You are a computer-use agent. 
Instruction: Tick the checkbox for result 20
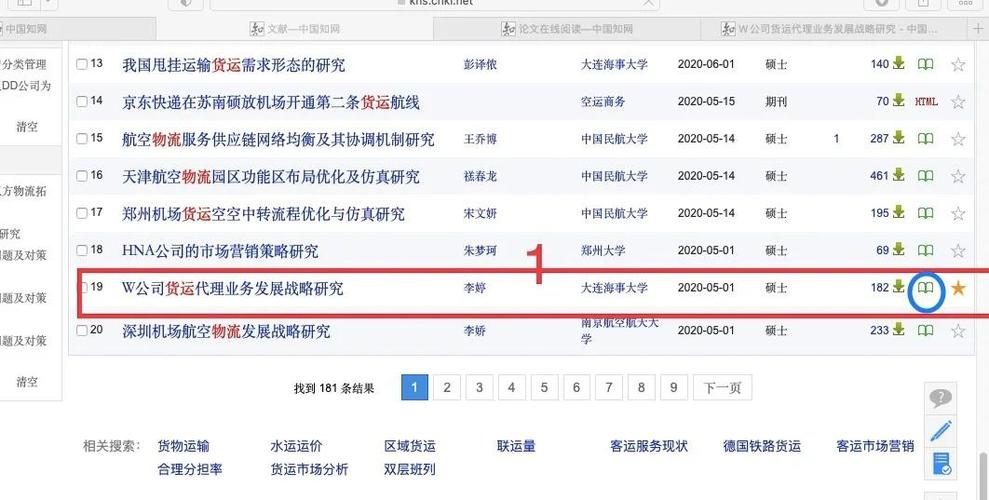(x=82, y=331)
